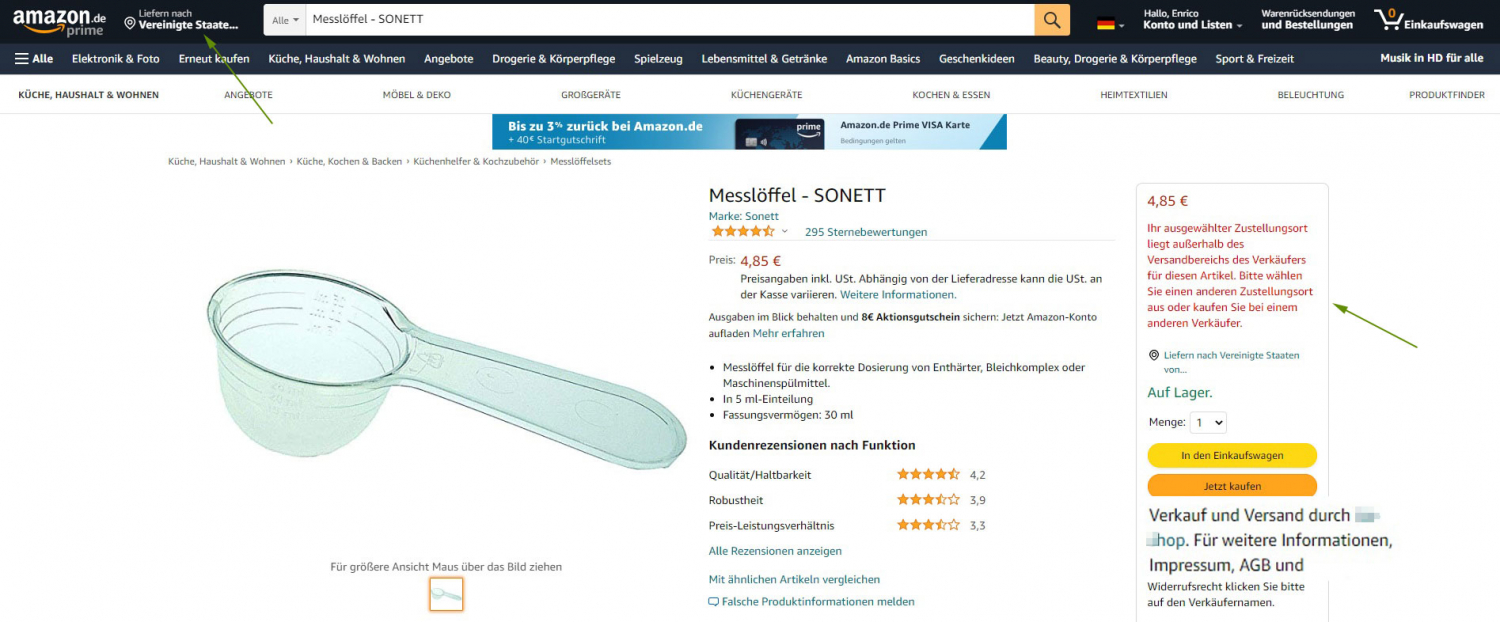This screenshot has height=622, width=1500.
Task: Open Küche, Haushalt & Wohnen nav item
Action: click(337, 59)
